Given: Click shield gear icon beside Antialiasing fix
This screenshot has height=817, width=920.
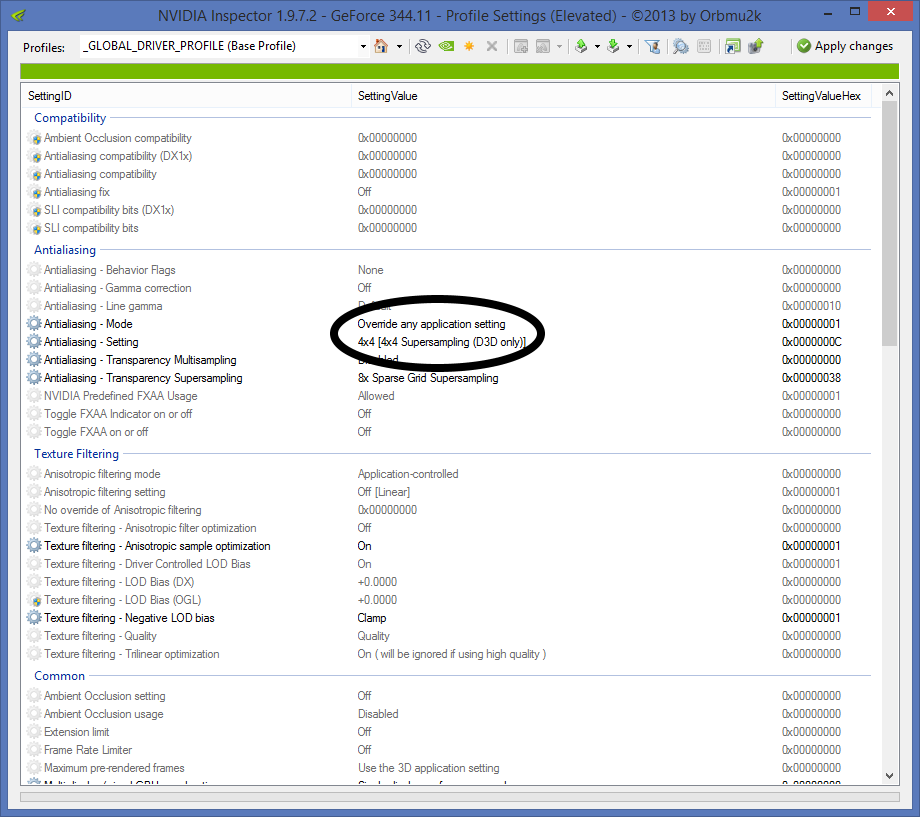Looking at the screenshot, I should [34, 192].
